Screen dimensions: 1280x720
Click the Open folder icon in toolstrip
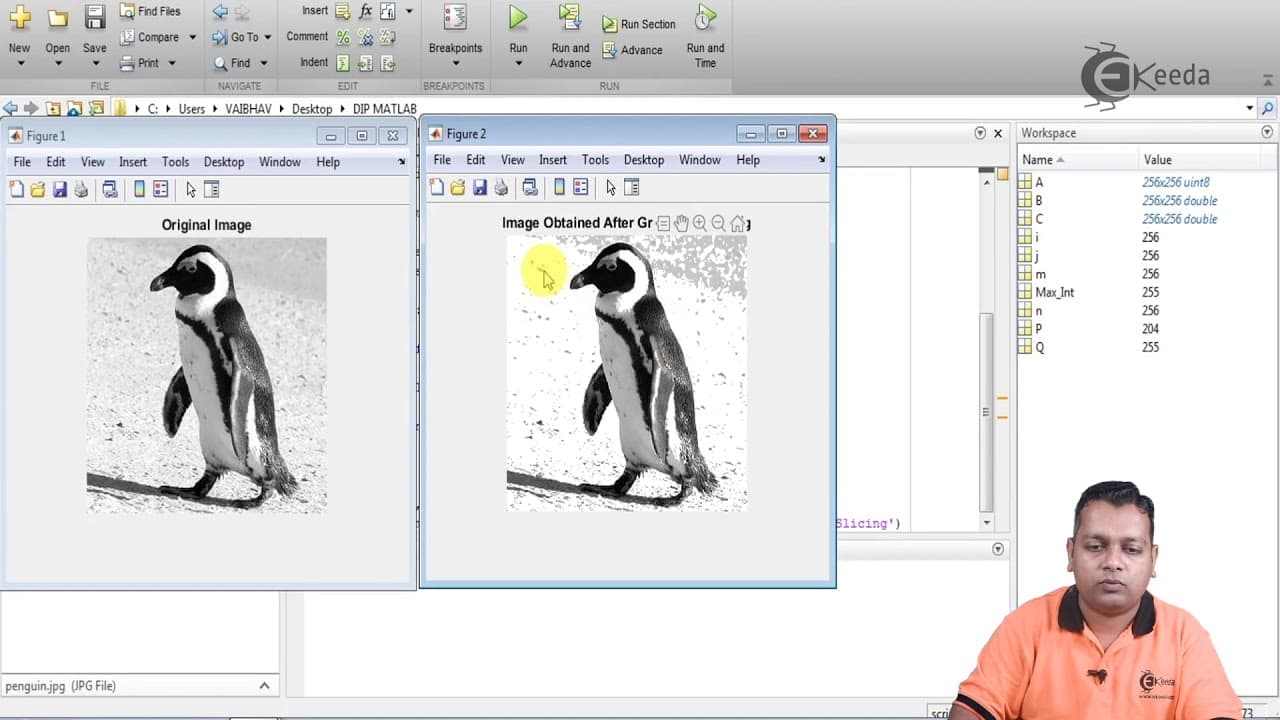(58, 17)
